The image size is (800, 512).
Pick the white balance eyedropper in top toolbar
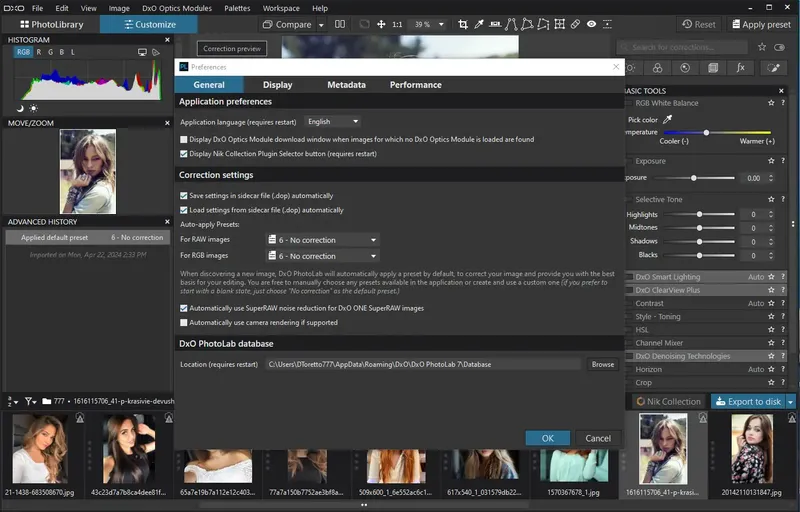(479, 24)
